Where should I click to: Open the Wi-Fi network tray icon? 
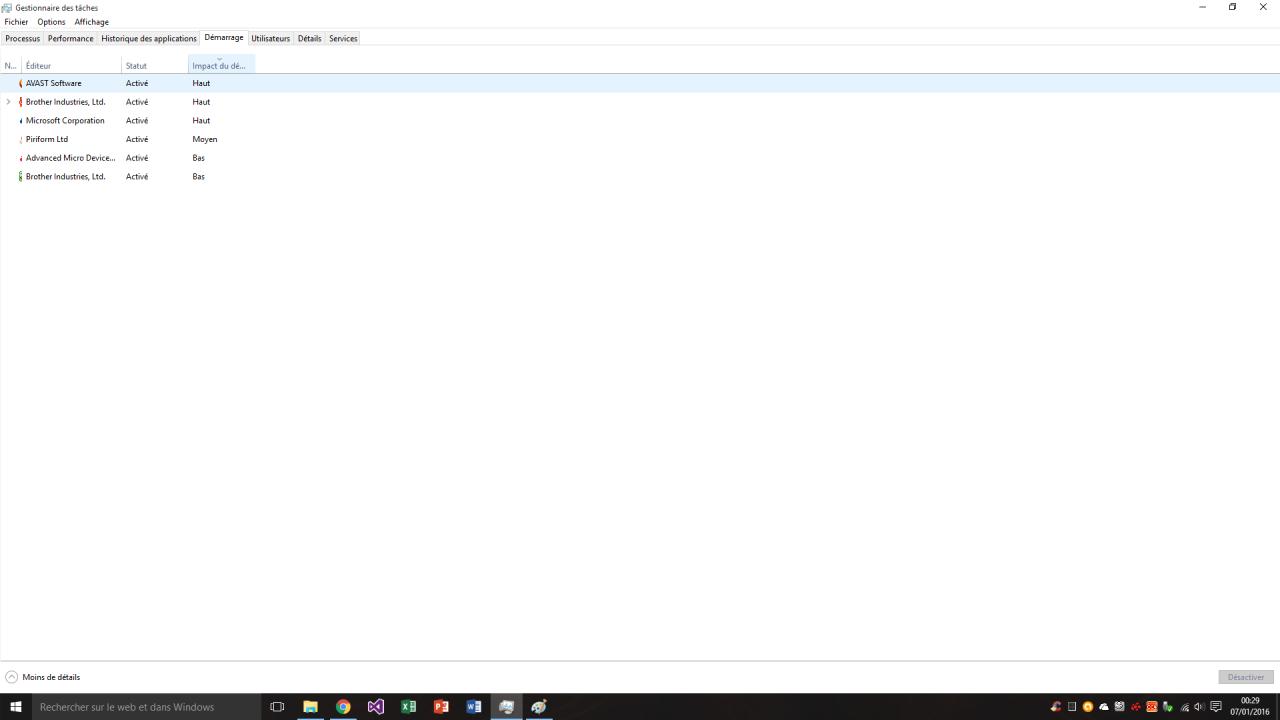coord(1185,707)
